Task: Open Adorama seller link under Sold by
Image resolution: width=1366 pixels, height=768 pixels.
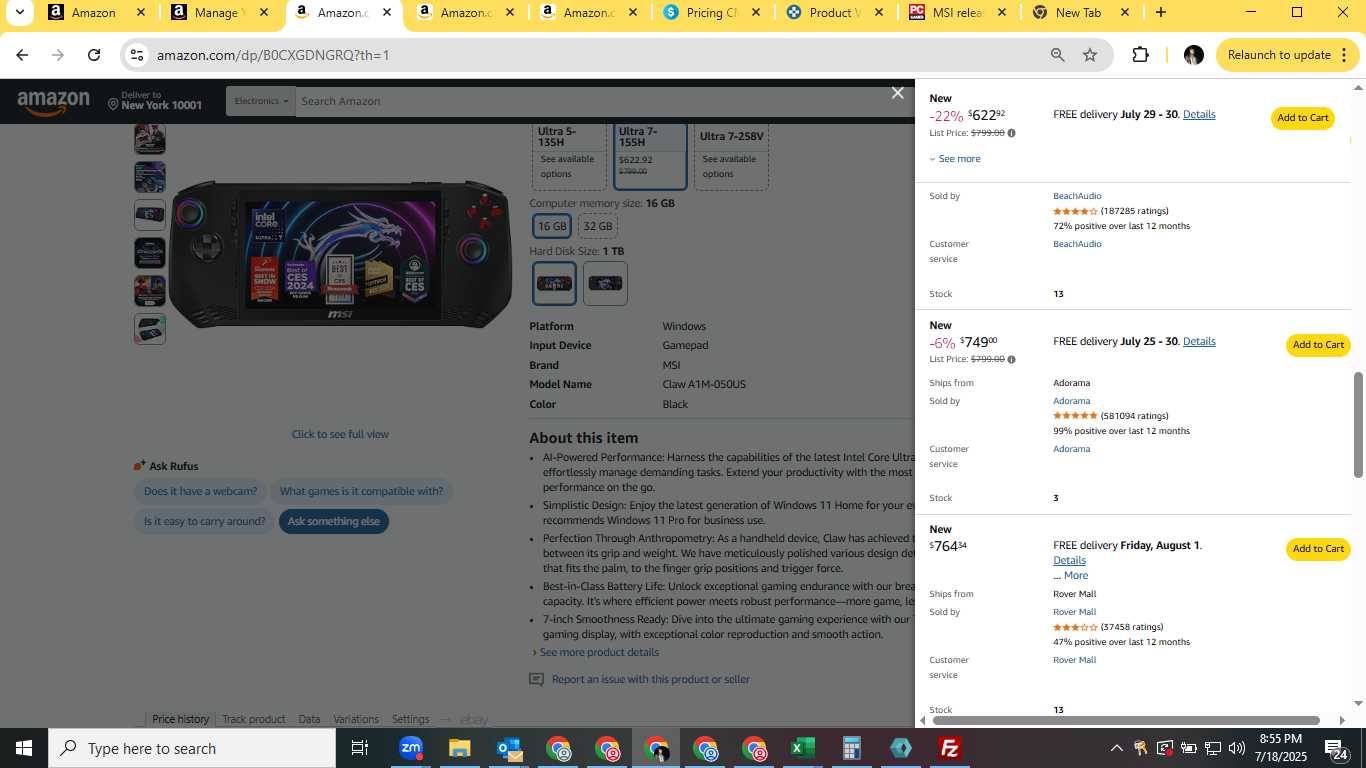Action: tap(1071, 401)
